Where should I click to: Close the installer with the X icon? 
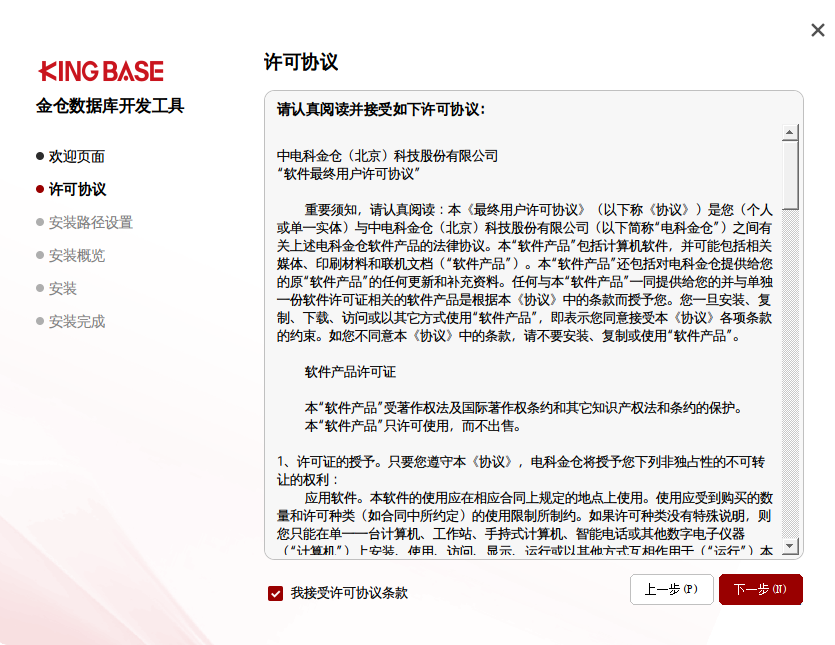[817, 30]
